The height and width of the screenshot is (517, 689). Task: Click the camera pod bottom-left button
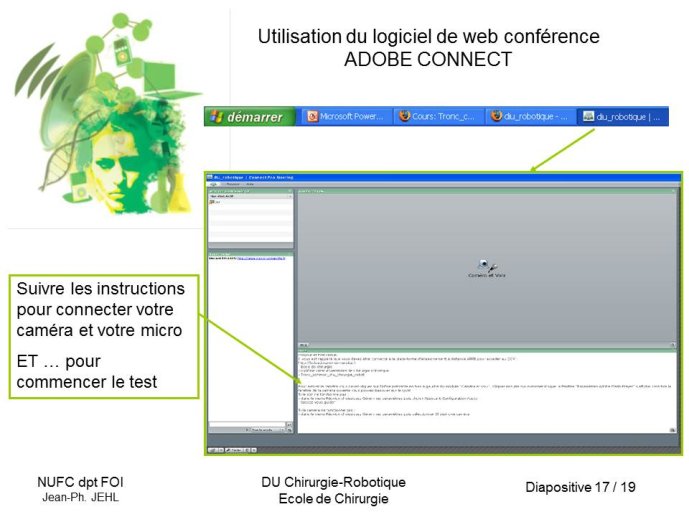tap(304, 345)
